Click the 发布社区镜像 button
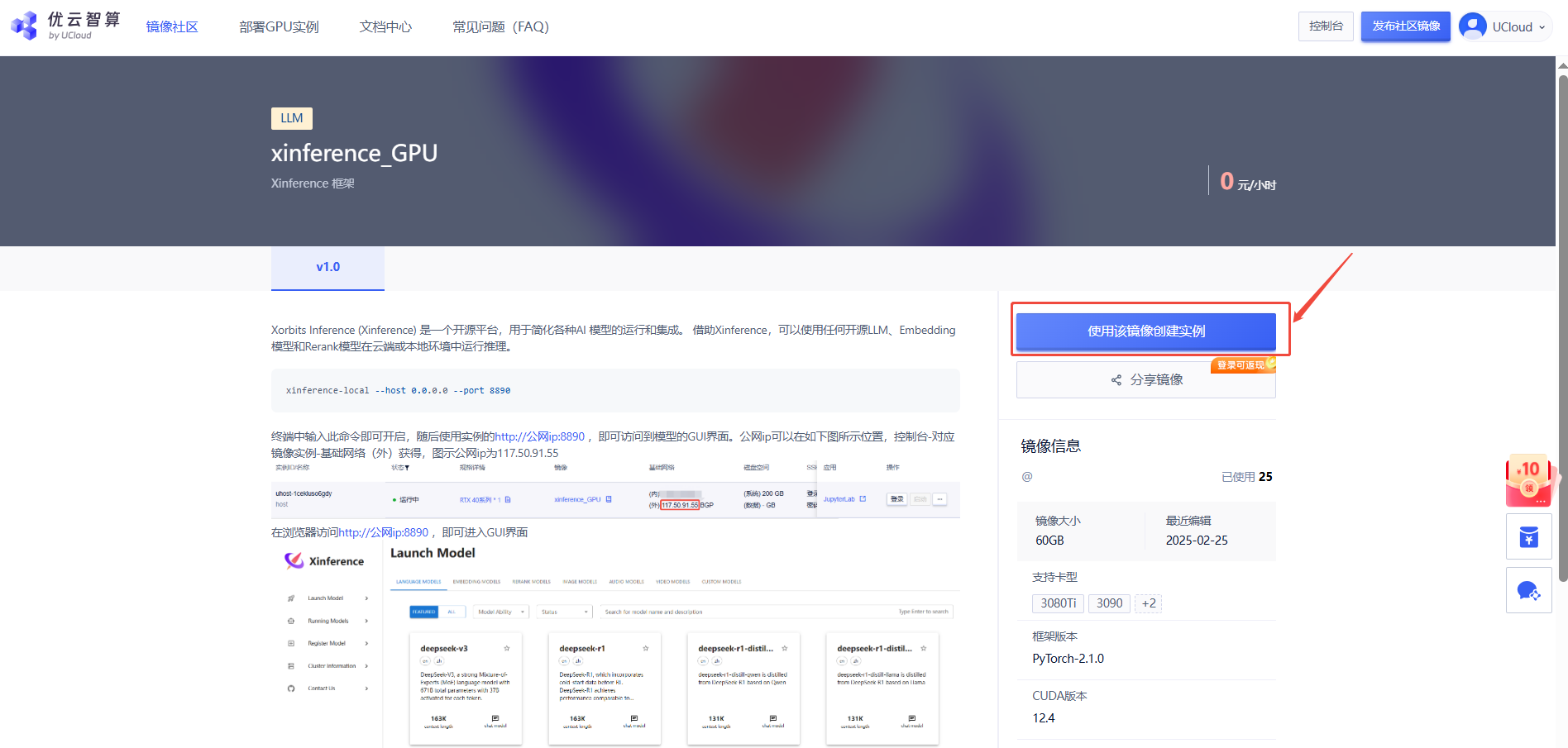Screen dimensions: 1568x748 click(x=1406, y=26)
